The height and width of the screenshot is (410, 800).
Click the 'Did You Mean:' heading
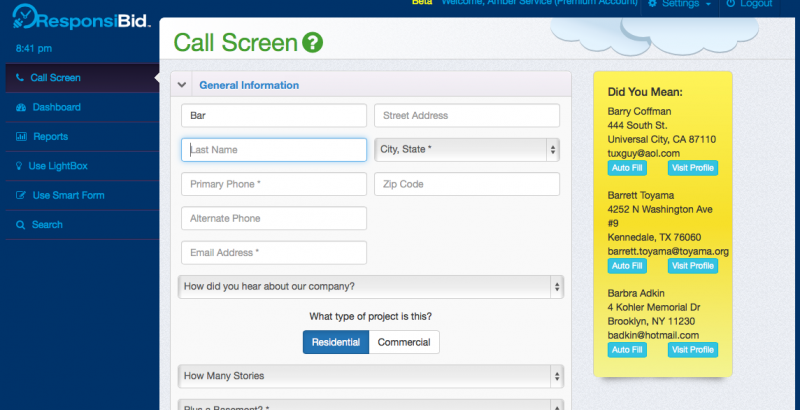click(x=645, y=92)
